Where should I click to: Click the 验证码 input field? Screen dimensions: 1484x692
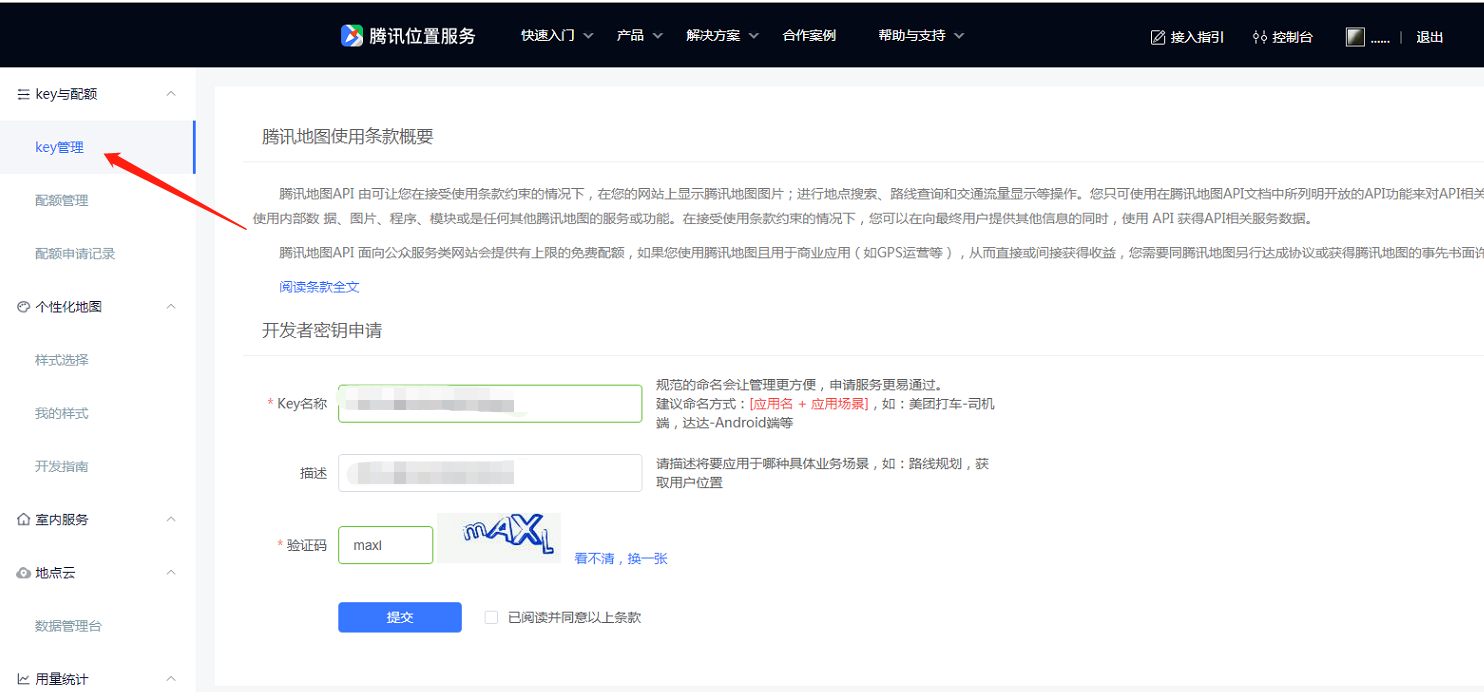[x=385, y=545]
